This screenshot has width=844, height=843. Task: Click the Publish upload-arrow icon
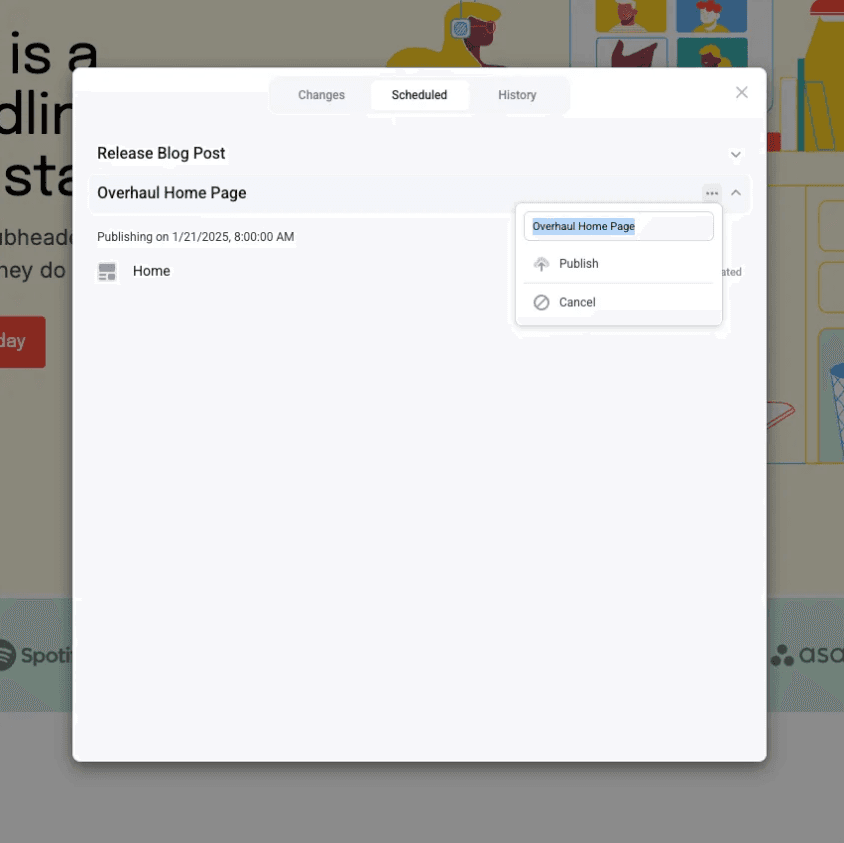(540, 263)
